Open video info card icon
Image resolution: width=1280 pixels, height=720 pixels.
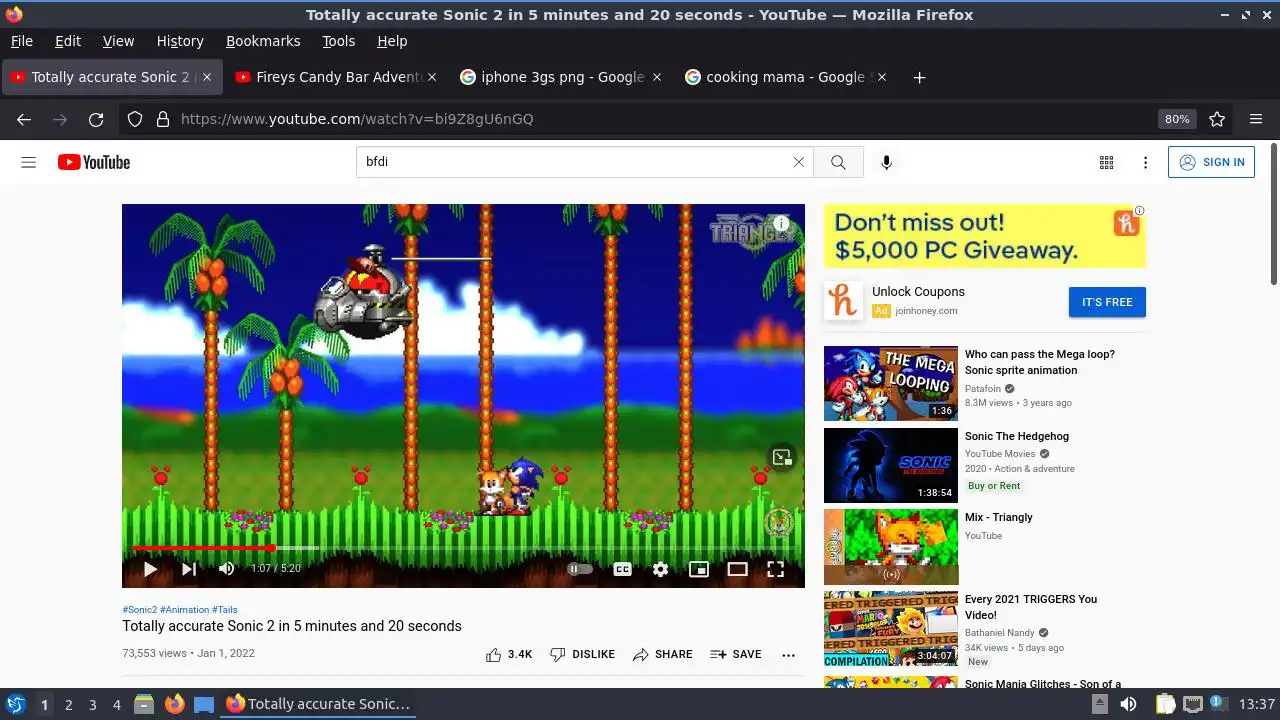click(781, 224)
